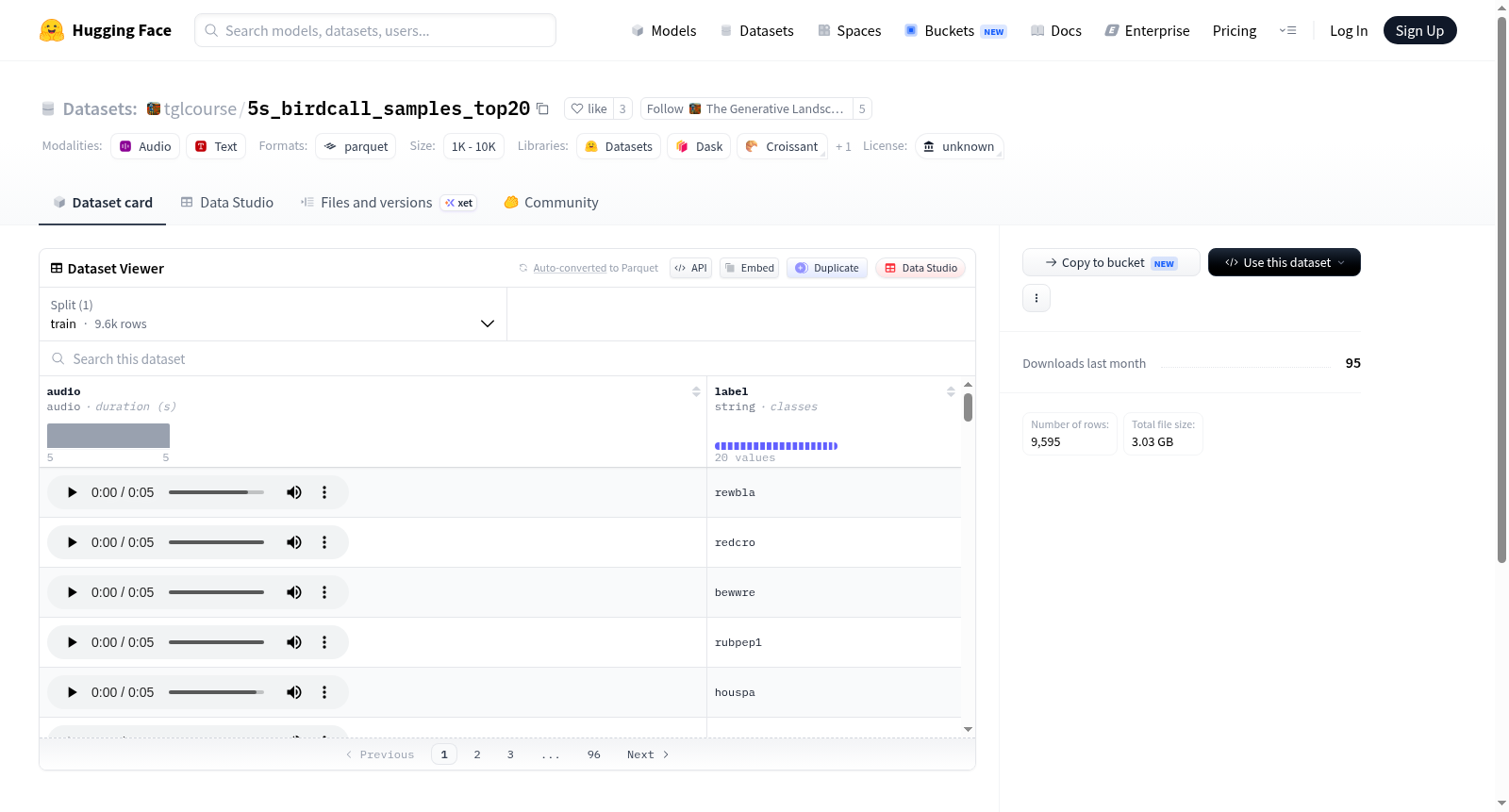Open the tglcourse profile link
The image size is (1509, 812).
pyautogui.click(x=200, y=108)
